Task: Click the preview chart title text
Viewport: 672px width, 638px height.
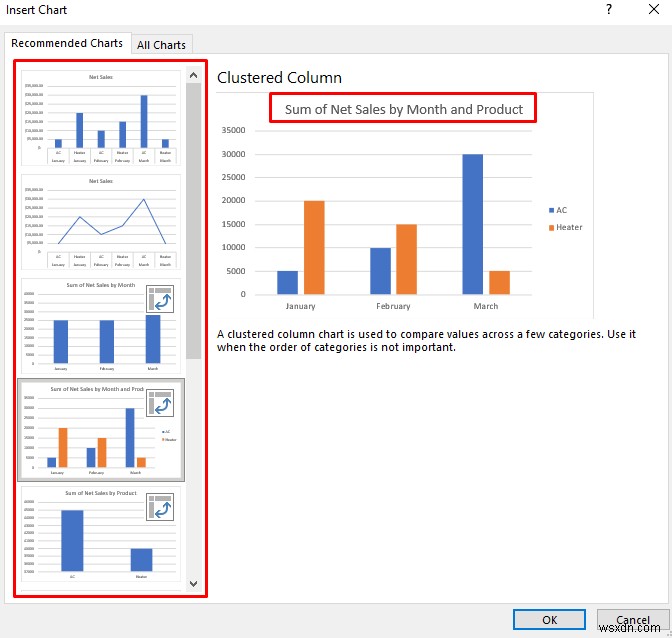Action: (x=404, y=109)
